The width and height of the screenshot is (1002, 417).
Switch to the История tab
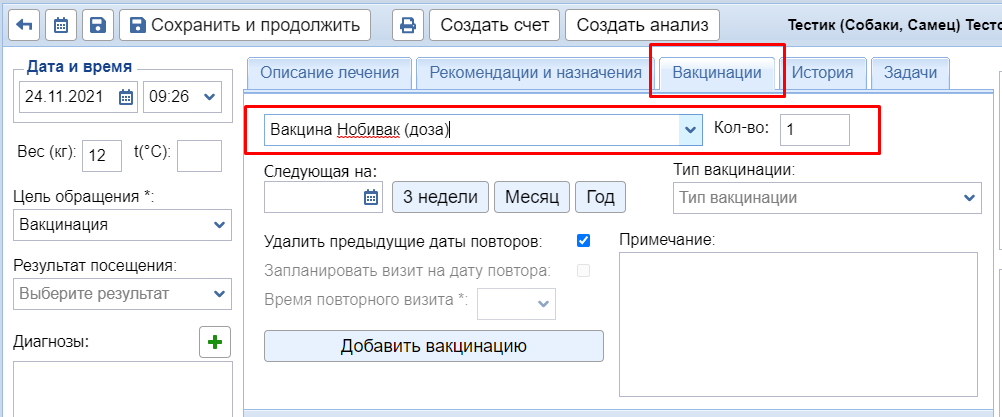[822, 73]
